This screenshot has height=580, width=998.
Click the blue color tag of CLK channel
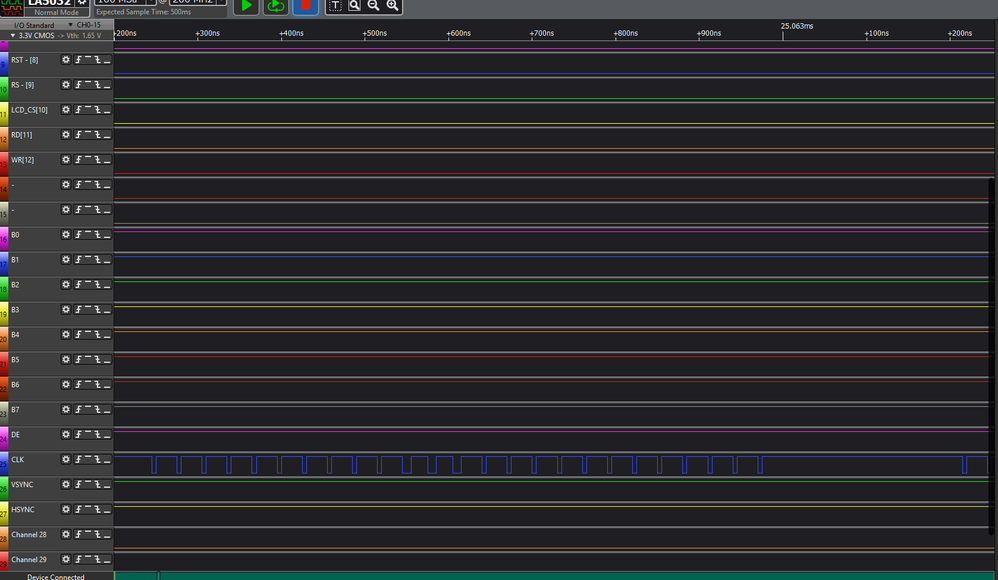4,464
